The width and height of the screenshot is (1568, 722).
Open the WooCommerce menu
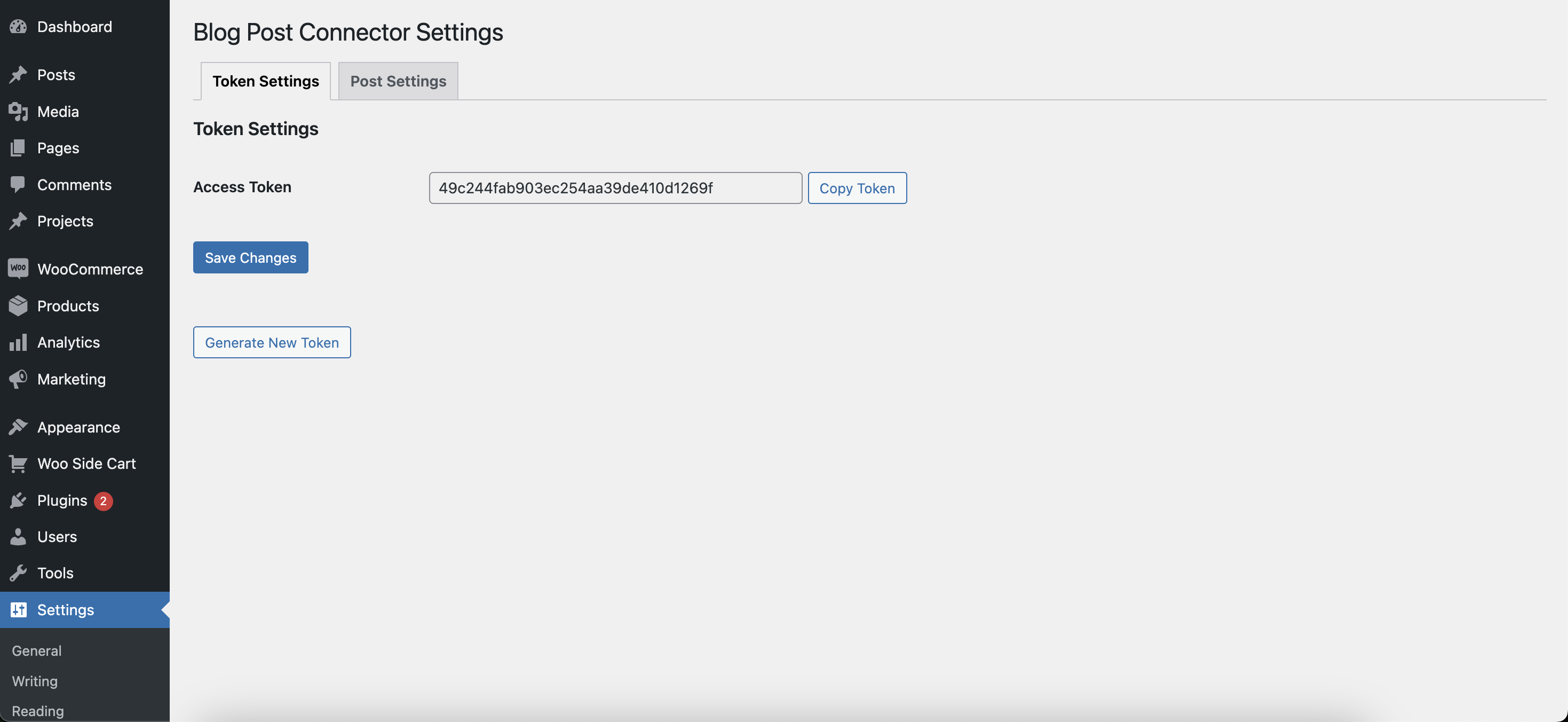tap(85, 269)
